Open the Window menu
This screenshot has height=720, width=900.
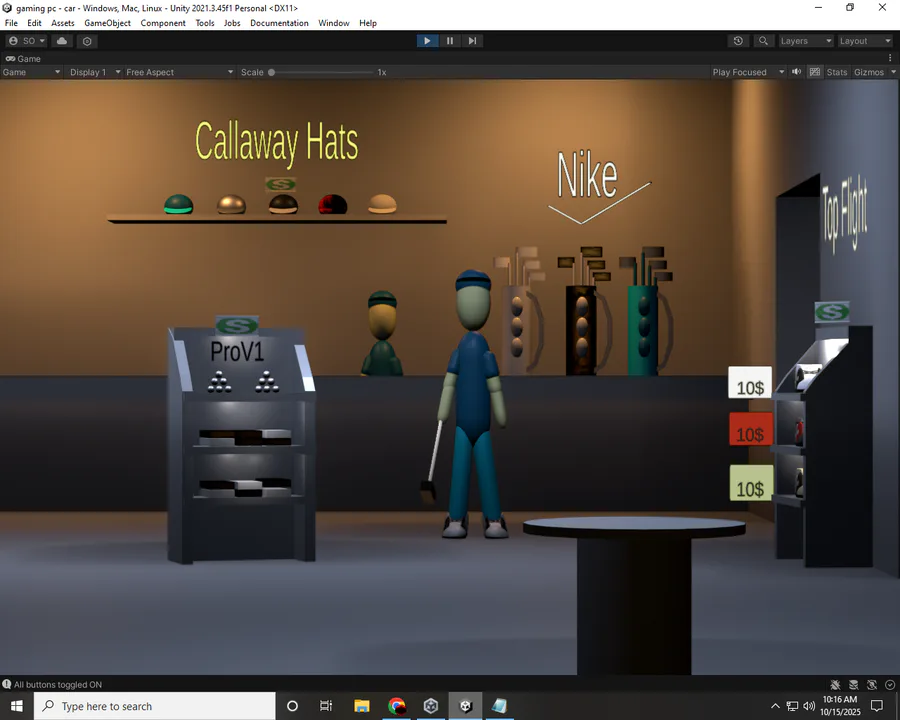click(334, 23)
